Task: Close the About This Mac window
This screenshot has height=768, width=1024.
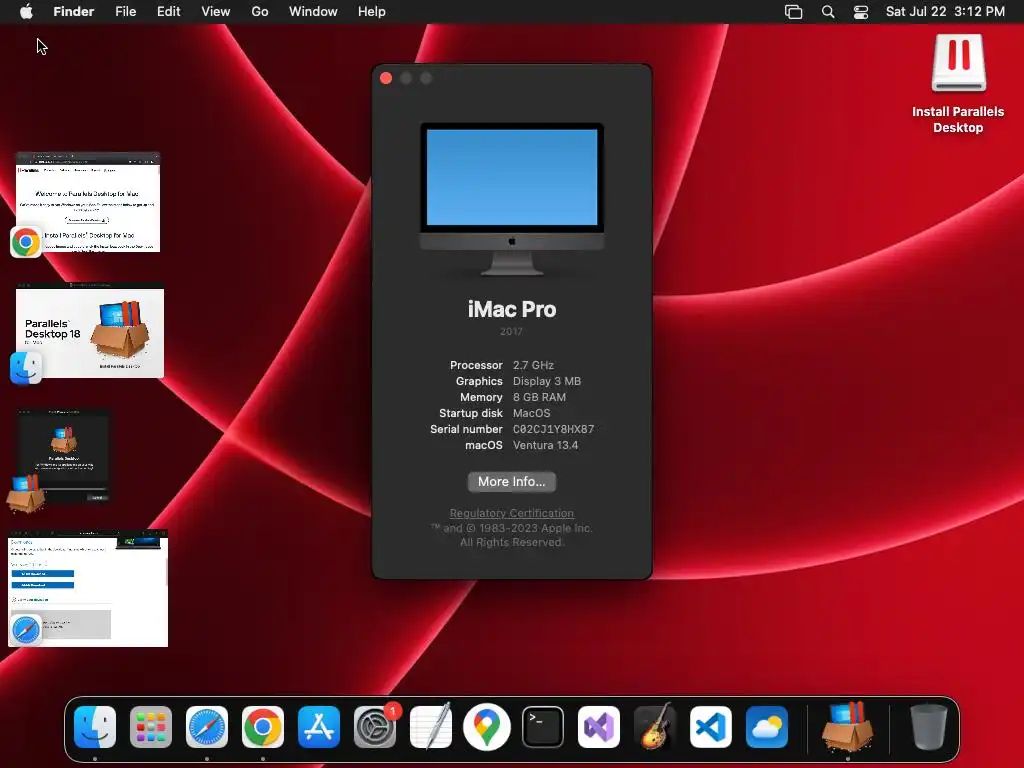Action: 386,78
